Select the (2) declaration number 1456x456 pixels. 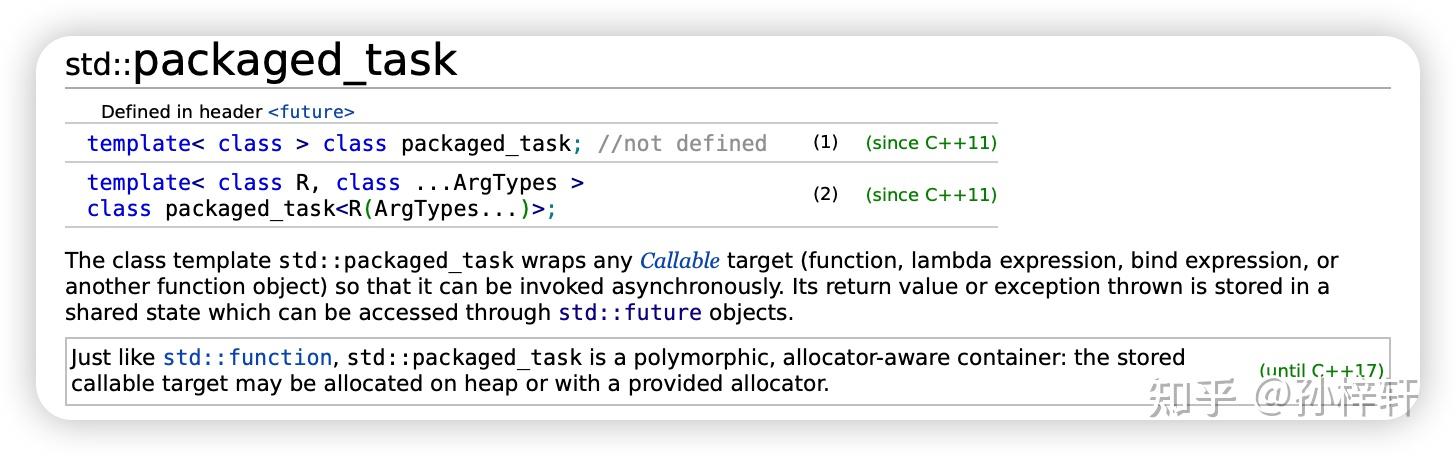click(x=825, y=194)
